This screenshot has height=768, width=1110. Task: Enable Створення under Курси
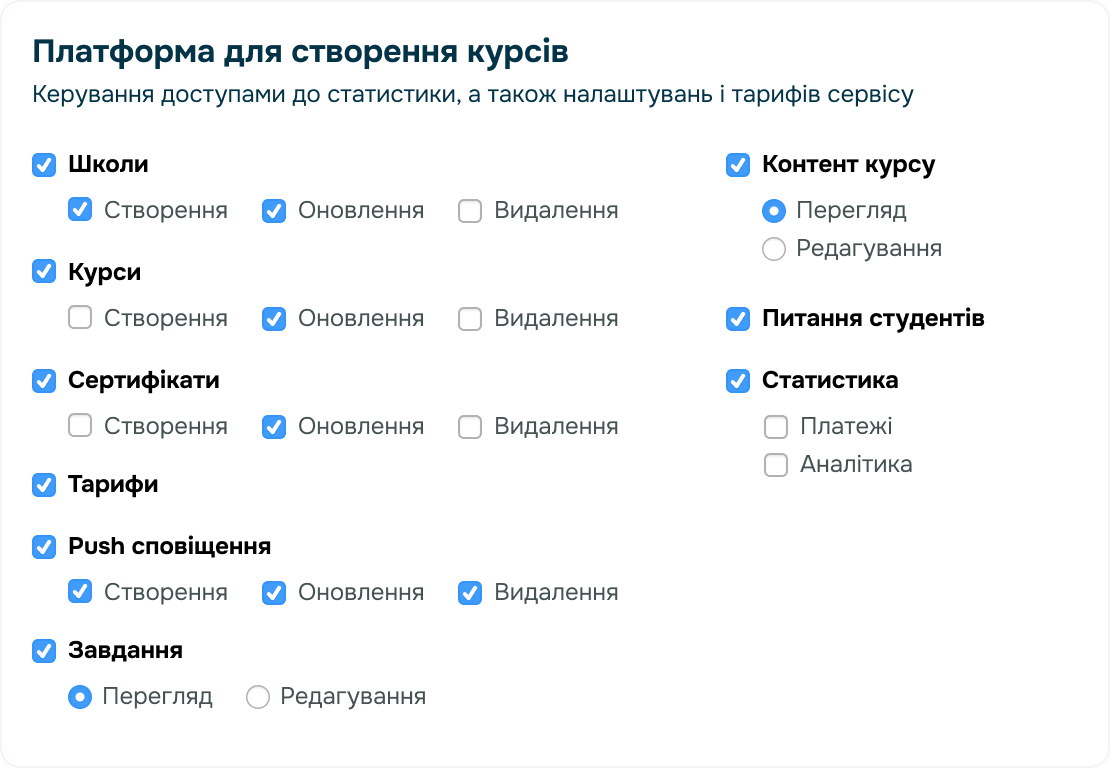pos(79,318)
